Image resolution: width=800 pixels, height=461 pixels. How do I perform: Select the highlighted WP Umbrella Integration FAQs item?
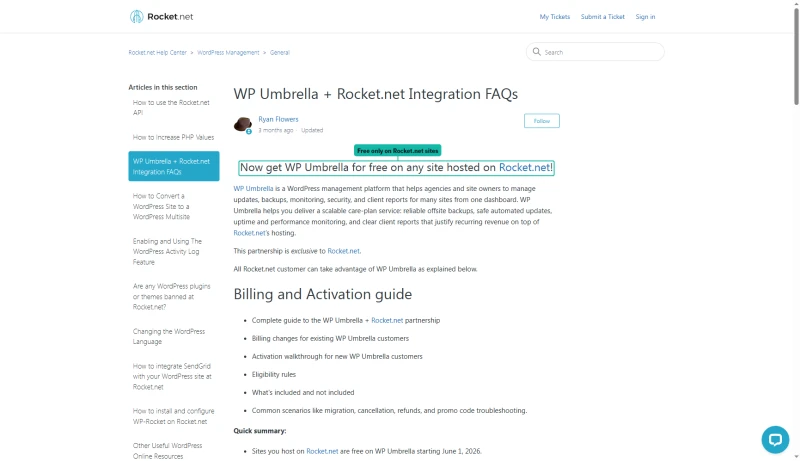pyautogui.click(x=174, y=166)
